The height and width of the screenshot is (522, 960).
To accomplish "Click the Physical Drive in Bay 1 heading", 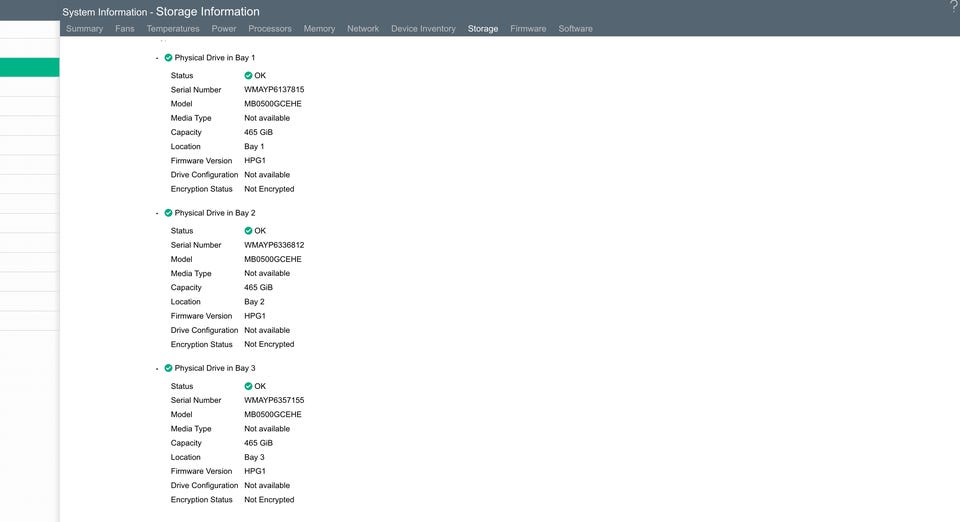I will 215,58.
